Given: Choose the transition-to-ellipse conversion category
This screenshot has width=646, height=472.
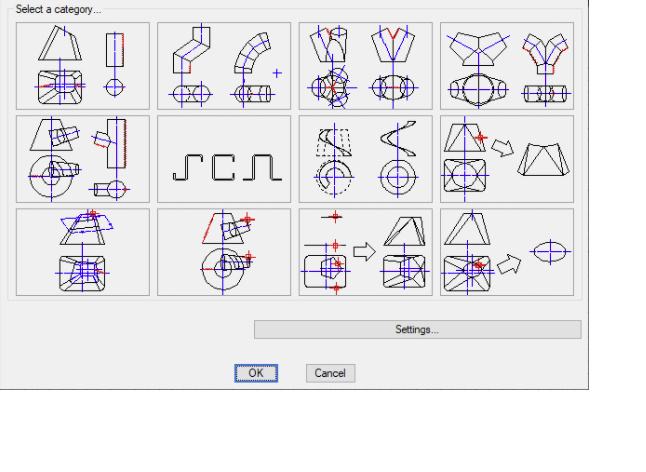Looking at the screenshot, I should tap(507, 252).
